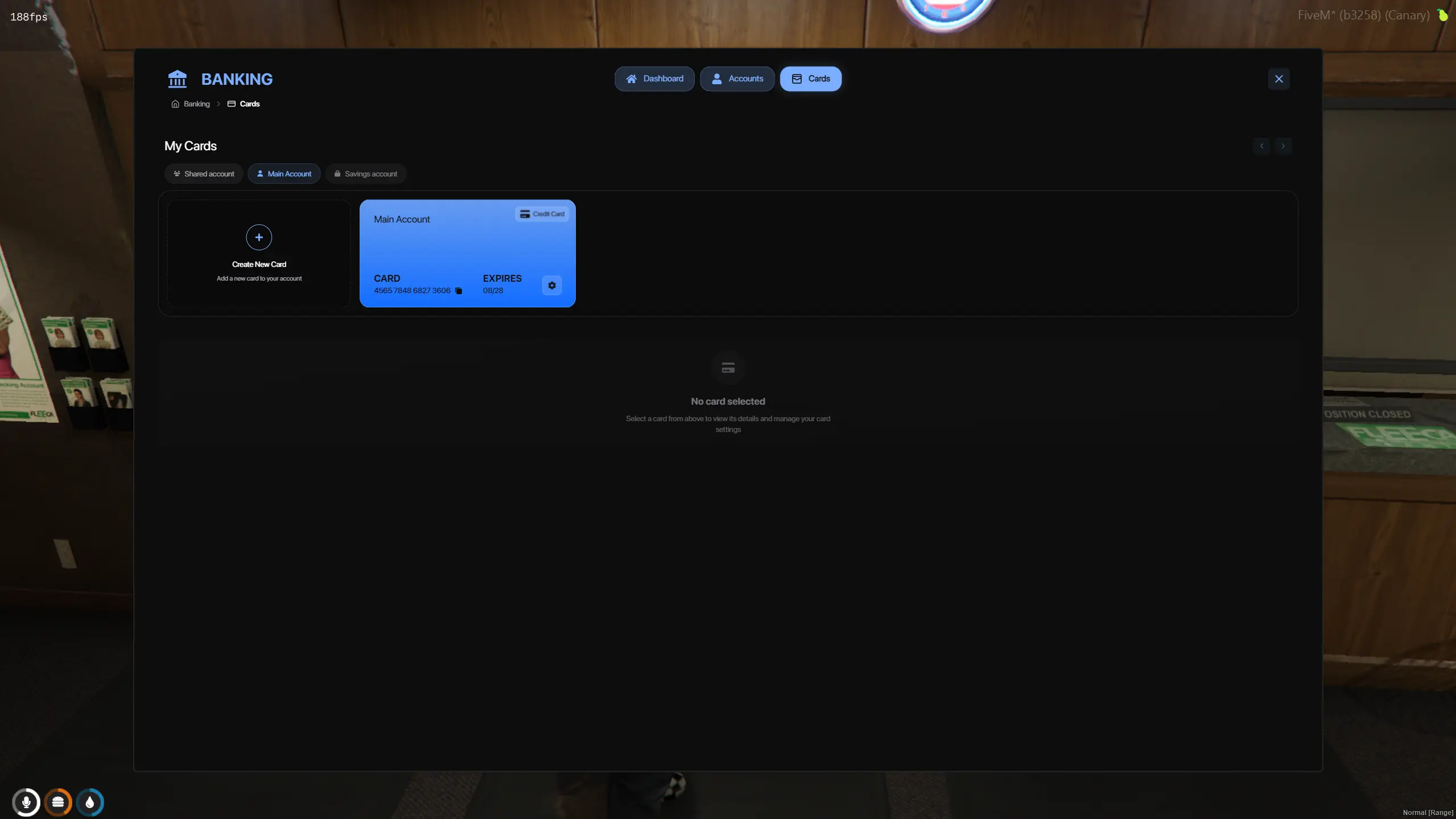Switch to the Accounts tab
The image size is (1456, 819).
[737, 79]
